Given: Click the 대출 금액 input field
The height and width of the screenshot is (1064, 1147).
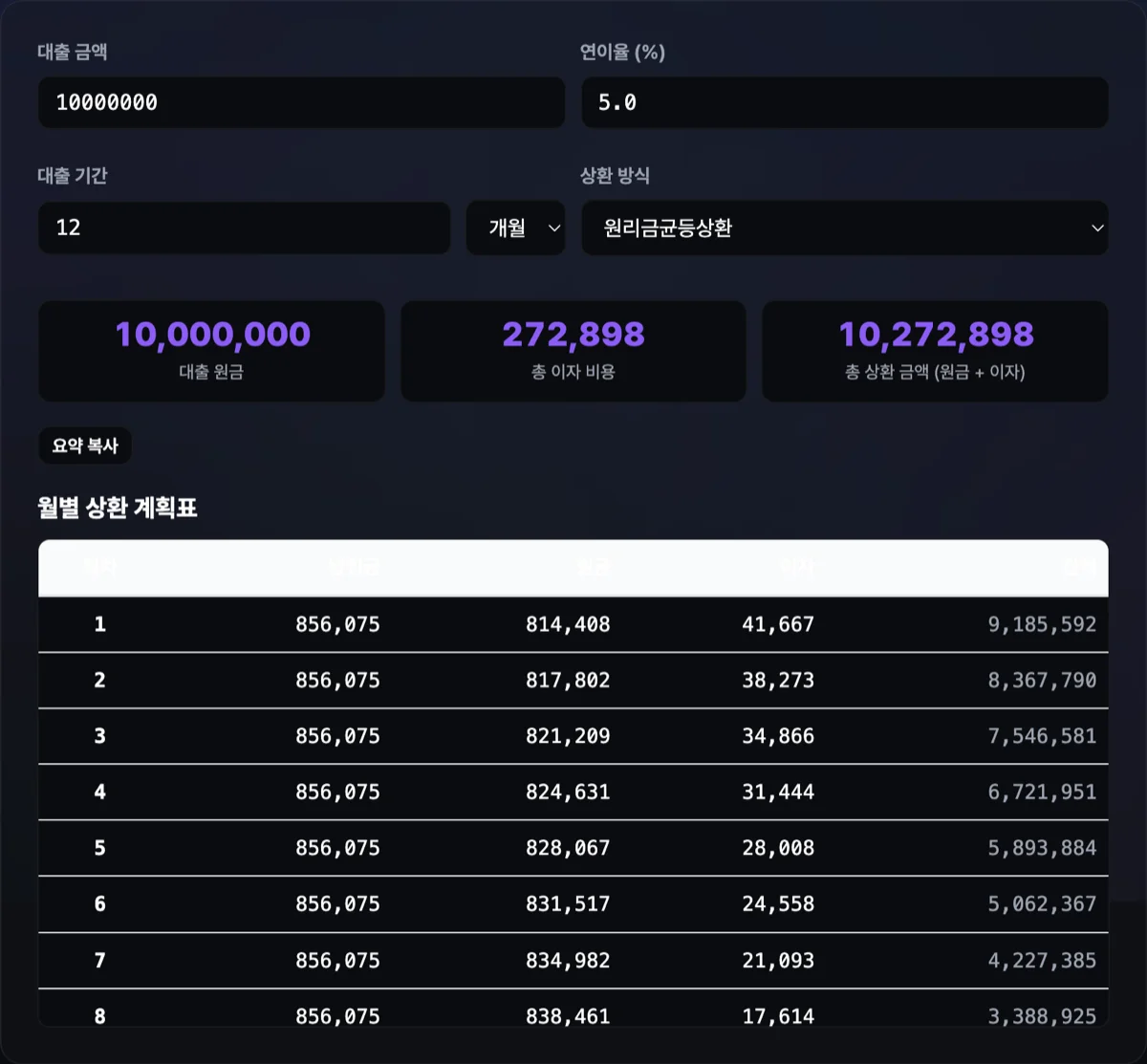Looking at the screenshot, I should pos(301,102).
